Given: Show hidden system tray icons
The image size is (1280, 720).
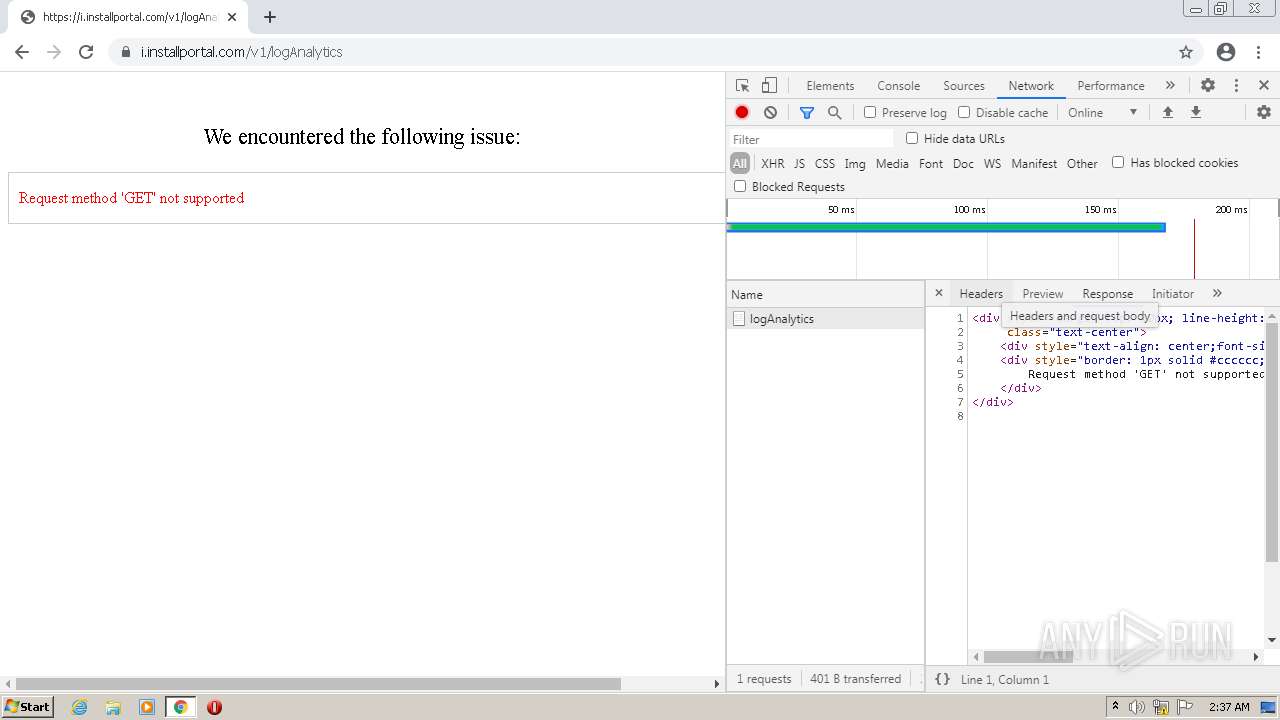Looking at the screenshot, I should (x=1116, y=707).
